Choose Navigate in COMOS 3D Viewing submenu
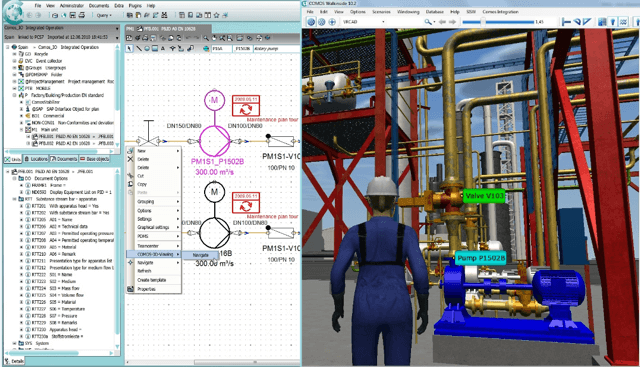640x367 pixels. pyautogui.click(x=200, y=255)
